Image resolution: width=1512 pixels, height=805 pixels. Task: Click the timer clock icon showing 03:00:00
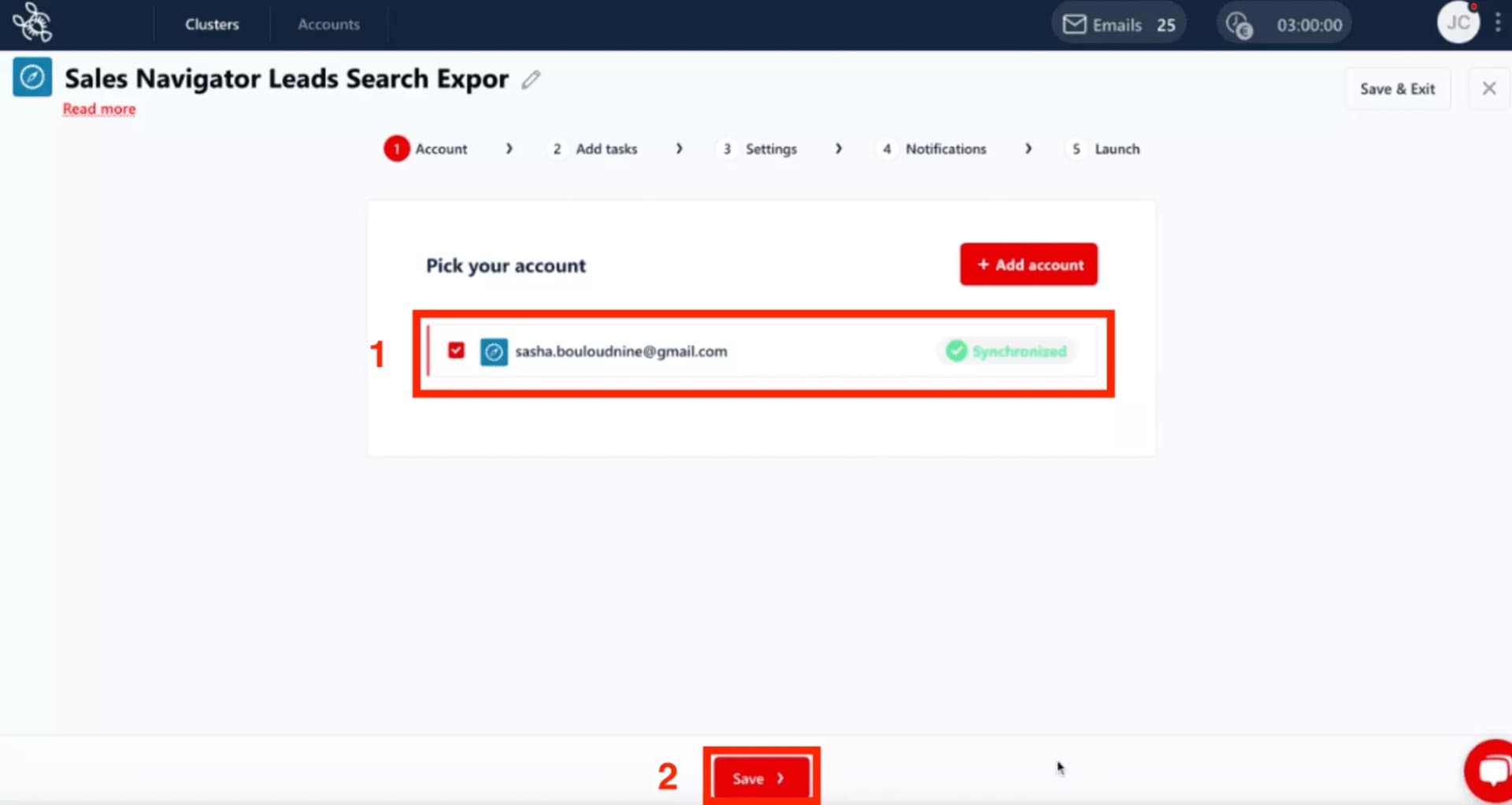tap(1241, 24)
